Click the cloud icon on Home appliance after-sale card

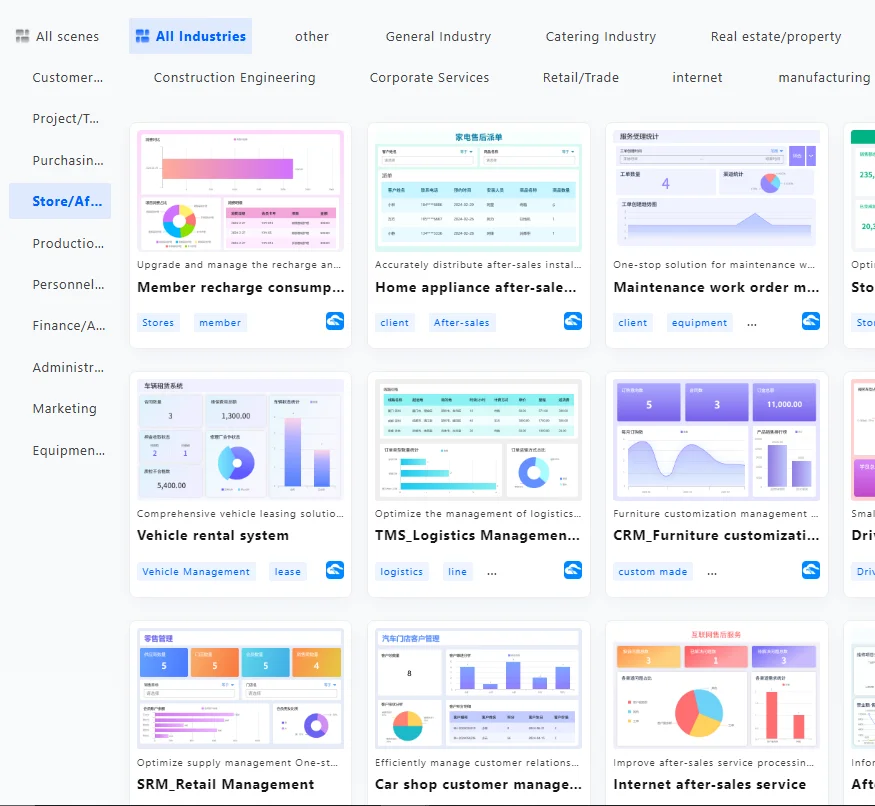[572, 322]
